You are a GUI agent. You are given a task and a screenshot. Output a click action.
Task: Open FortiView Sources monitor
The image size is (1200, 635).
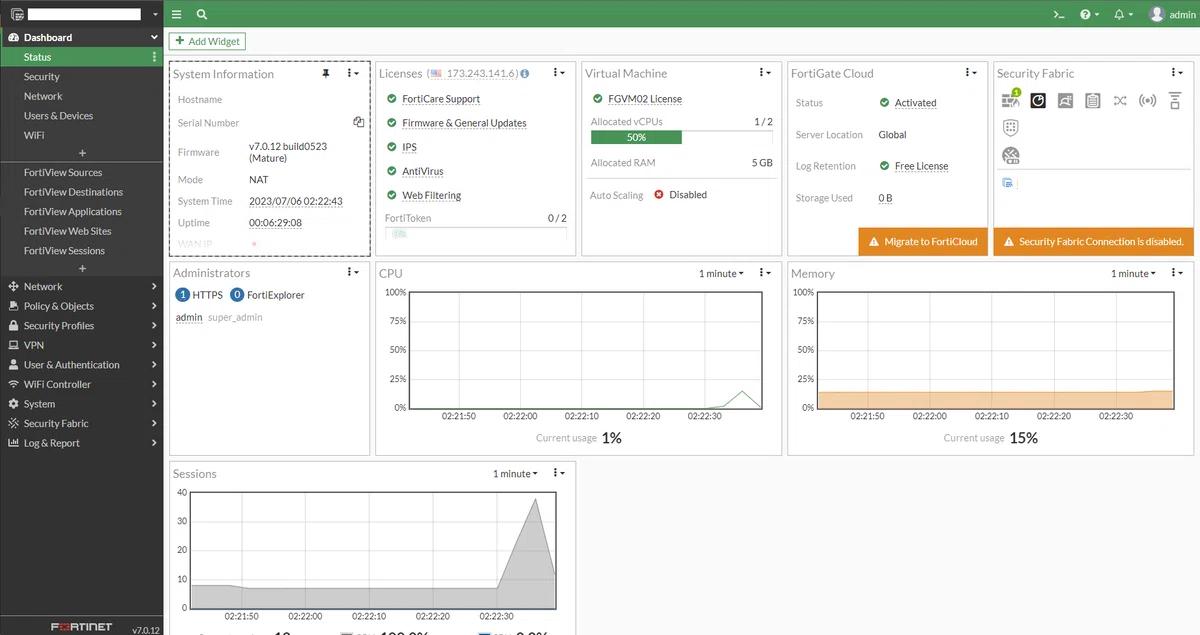pyautogui.click(x=81, y=172)
